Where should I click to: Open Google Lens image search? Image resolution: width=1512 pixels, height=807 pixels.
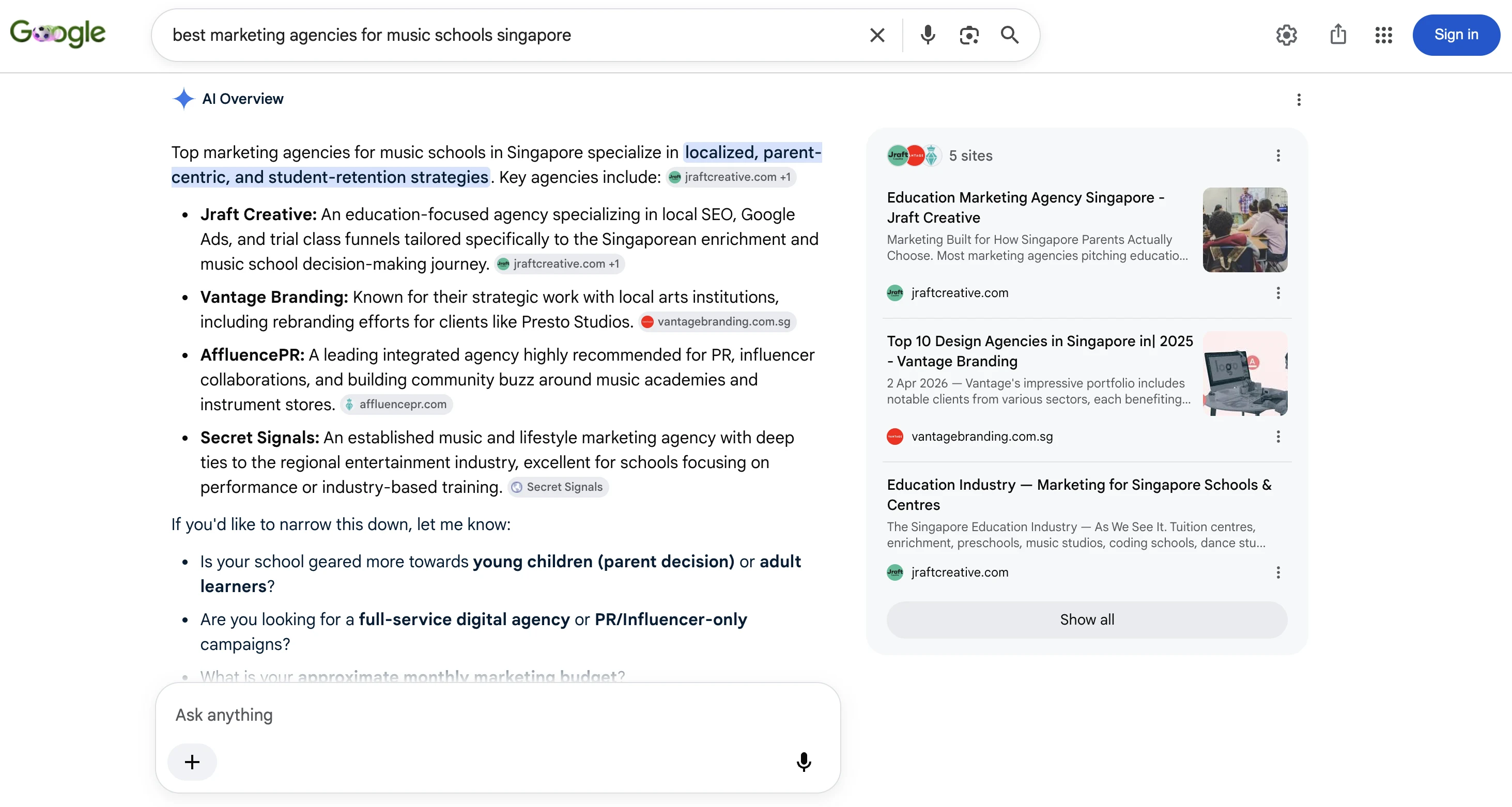coord(968,35)
